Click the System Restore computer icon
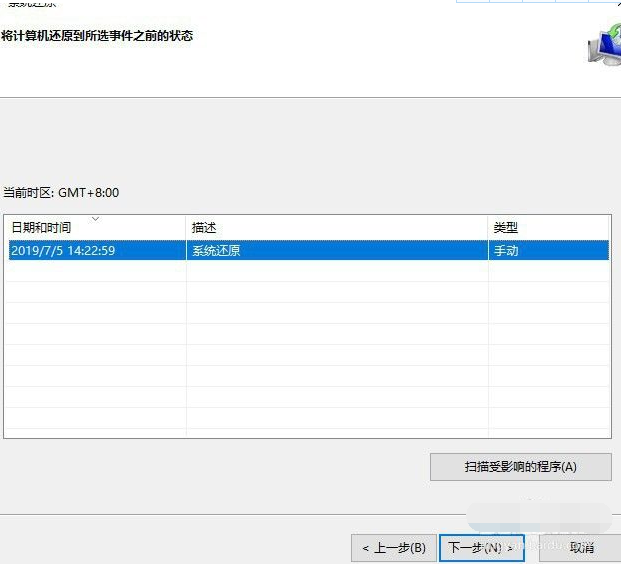Screen dimensions: 621x565 click(603, 45)
